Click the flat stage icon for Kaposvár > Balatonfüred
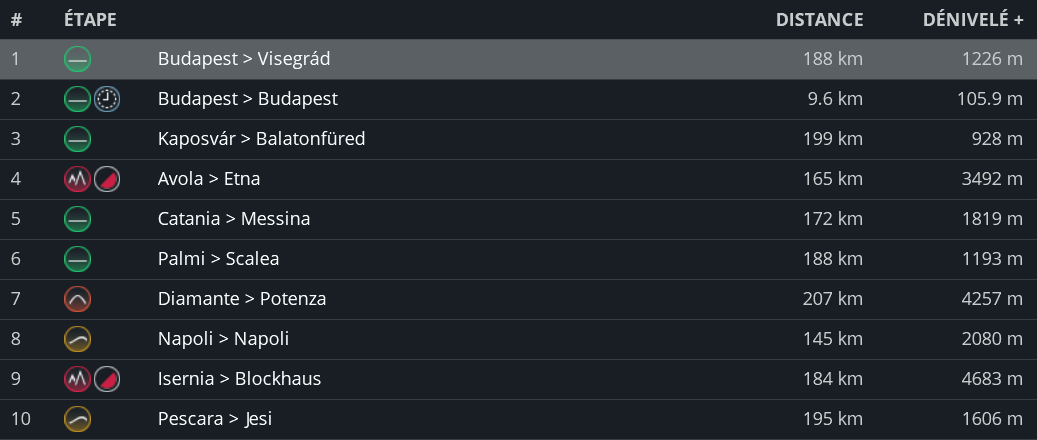1037x440 pixels. (x=77, y=139)
